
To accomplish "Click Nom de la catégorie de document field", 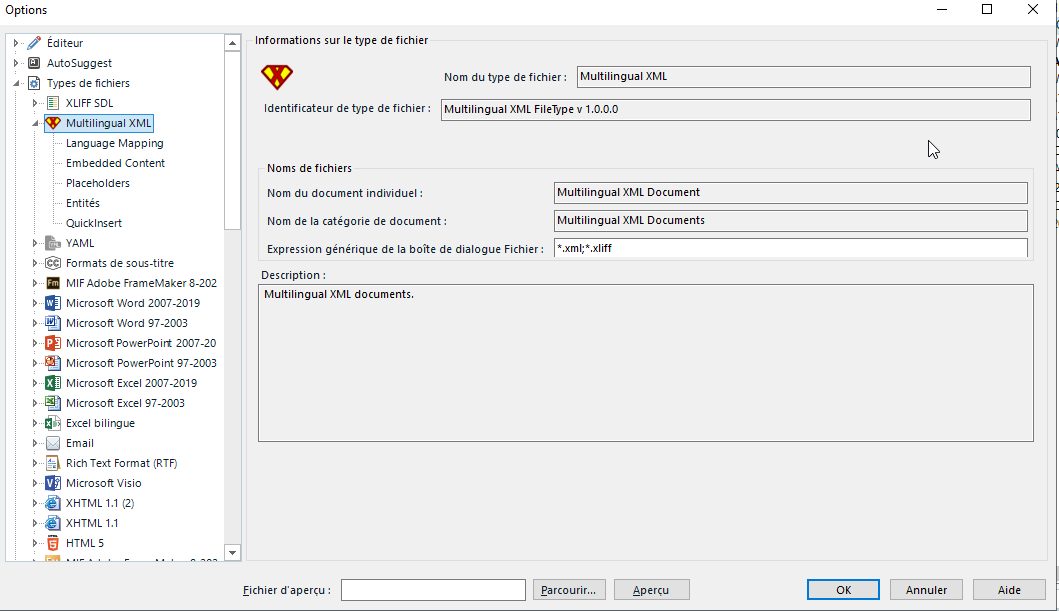I will tap(791, 221).
